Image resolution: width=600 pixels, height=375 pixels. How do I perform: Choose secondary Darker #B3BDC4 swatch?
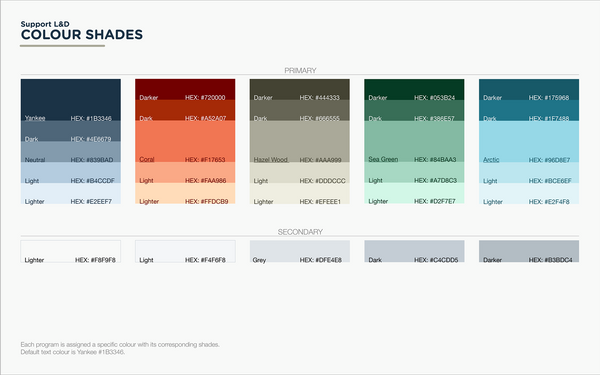click(529, 251)
